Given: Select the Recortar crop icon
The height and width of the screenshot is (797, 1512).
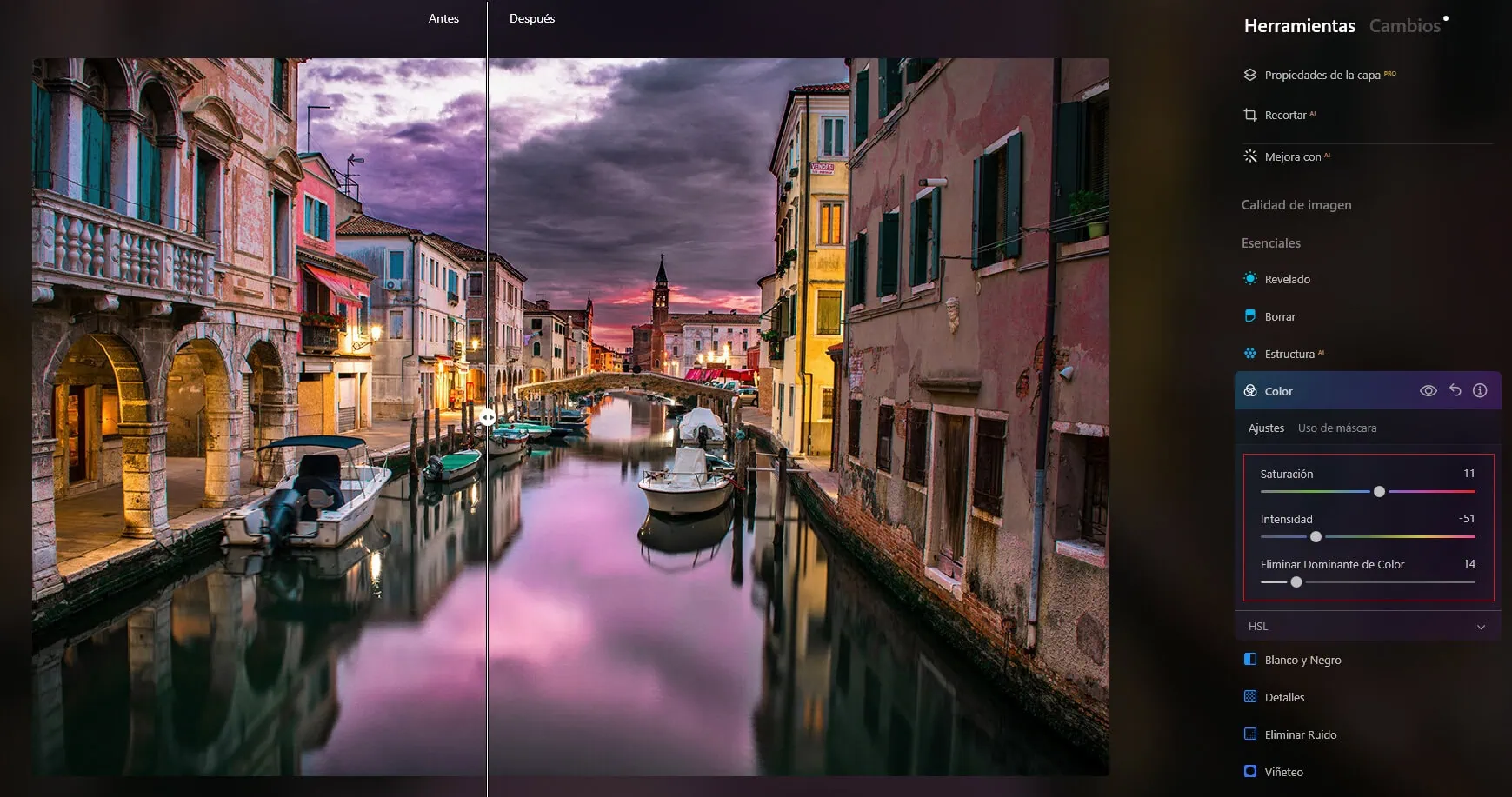Looking at the screenshot, I should coord(1250,115).
